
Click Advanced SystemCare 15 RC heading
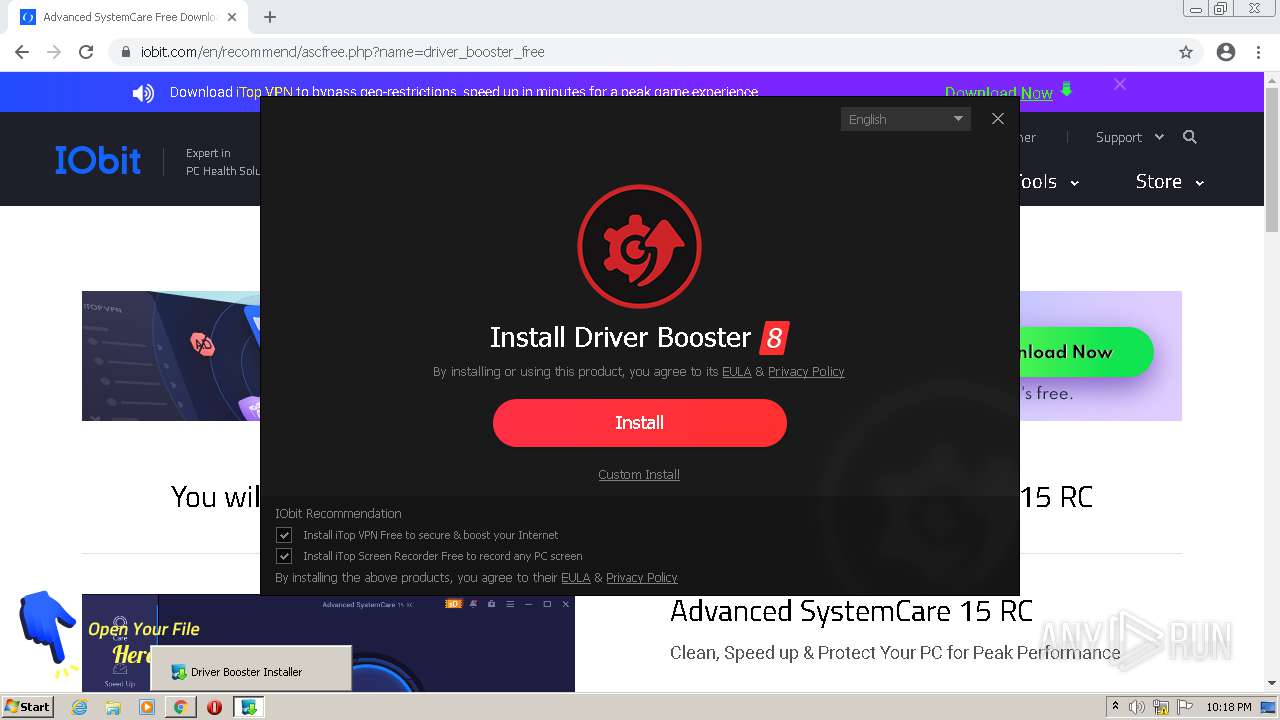pos(851,610)
